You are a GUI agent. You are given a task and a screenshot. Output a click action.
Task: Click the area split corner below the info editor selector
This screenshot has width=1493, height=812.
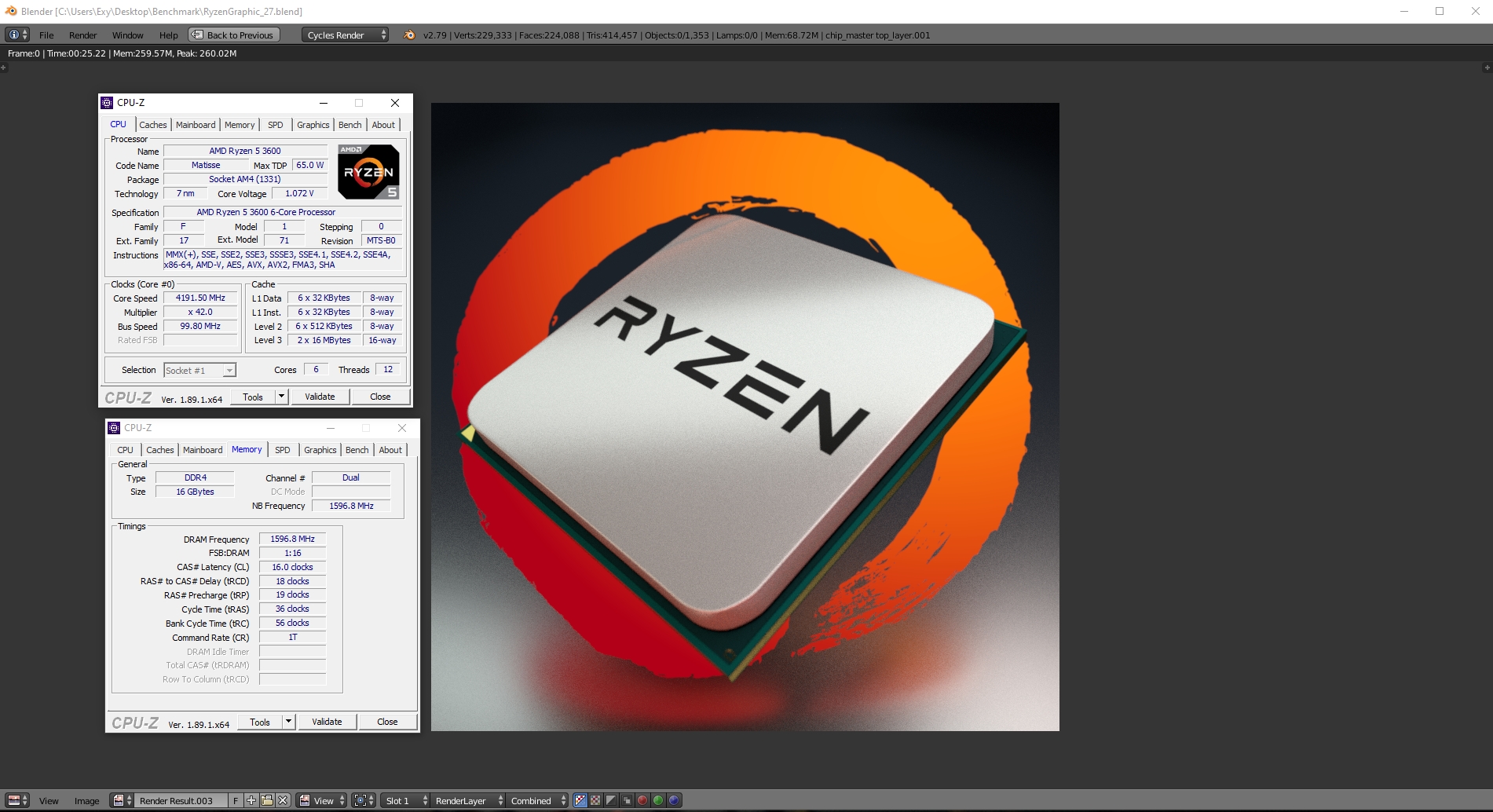pos(3,68)
